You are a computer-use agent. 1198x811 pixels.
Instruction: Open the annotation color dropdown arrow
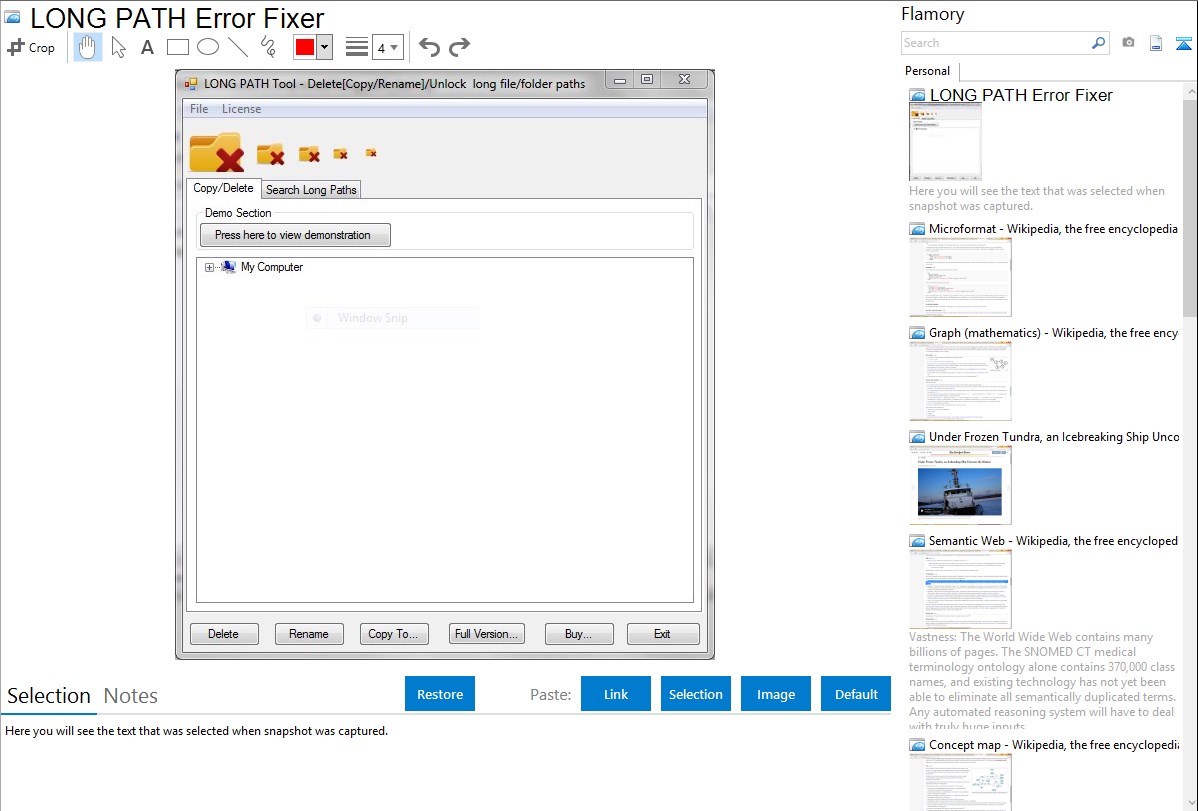[325, 47]
